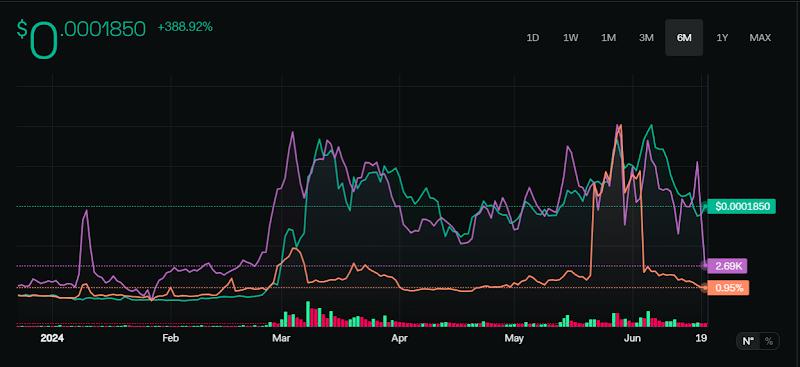The height and width of the screenshot is (367, 800).
Task: Switch chart to 1M range
Action: (x=608, y=38)
